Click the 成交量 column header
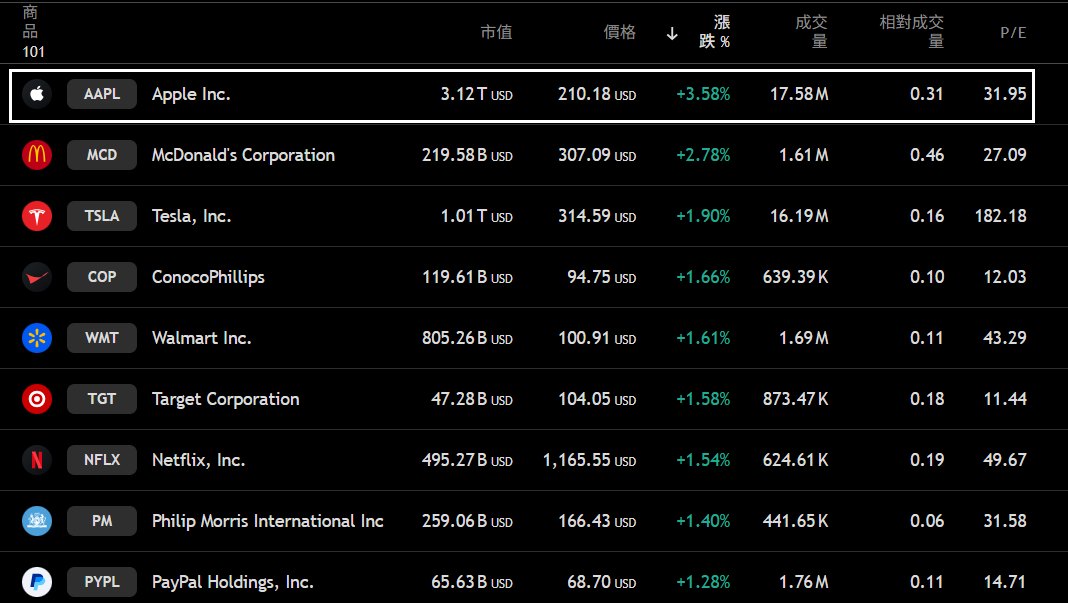 [x=811, y=32]
